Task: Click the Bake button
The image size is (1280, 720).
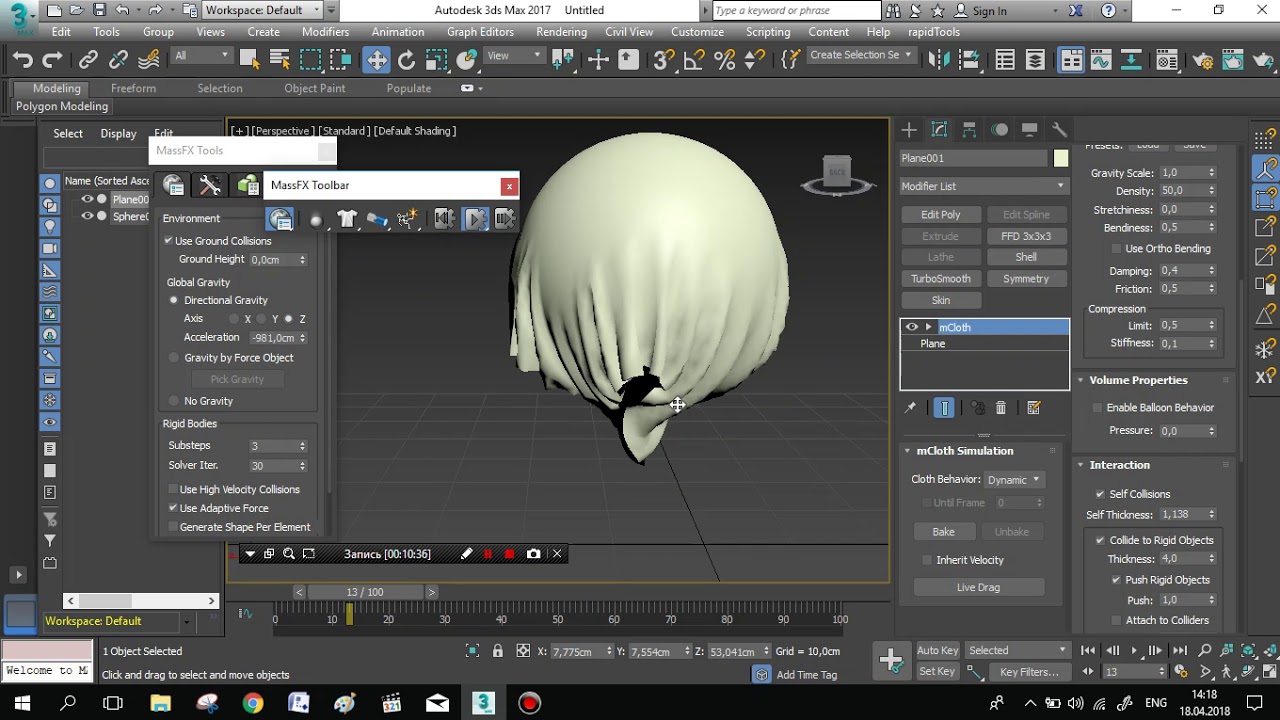Action: 943,532
